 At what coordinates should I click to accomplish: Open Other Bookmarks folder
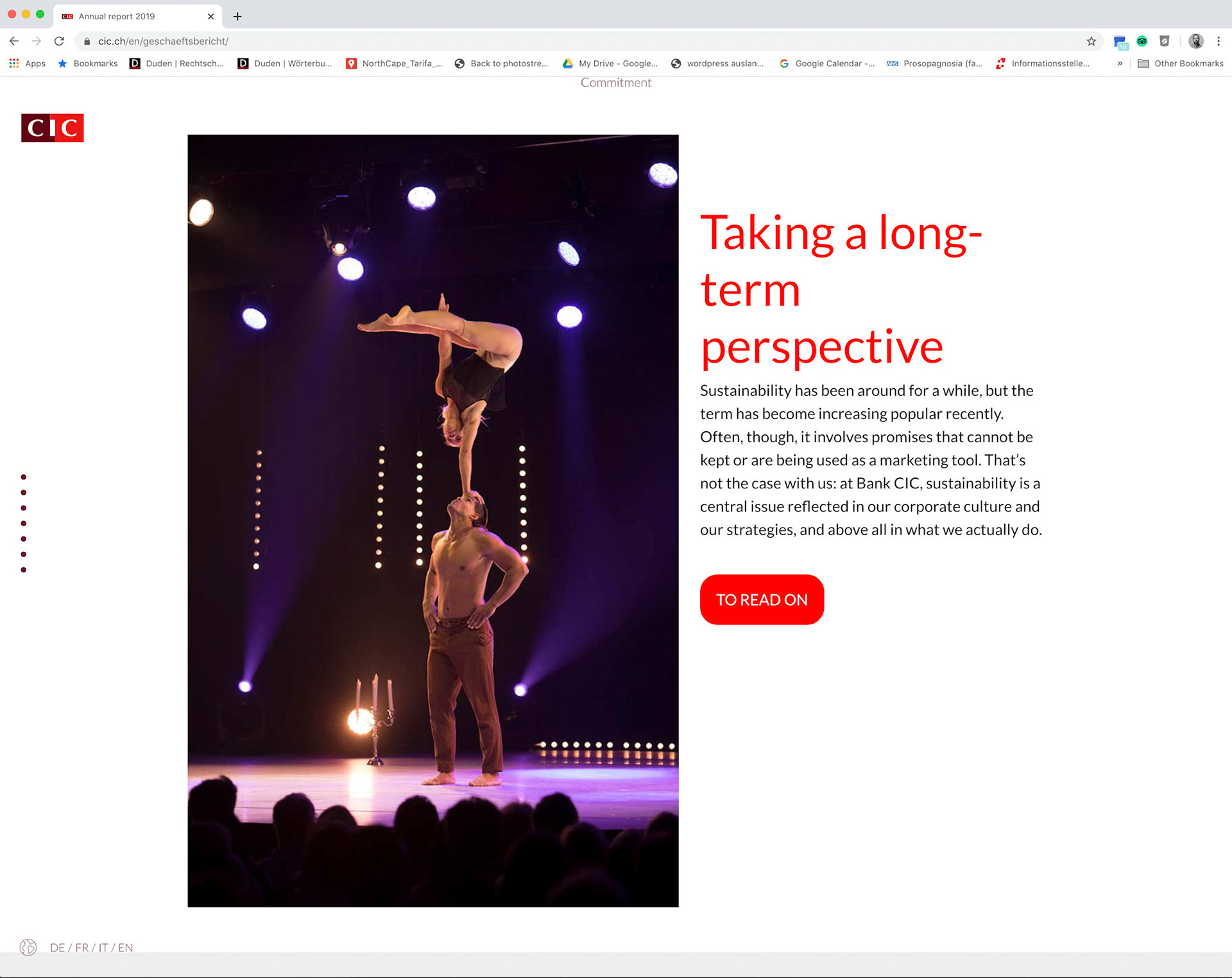pyautogui.click(x=1180, y=63)
